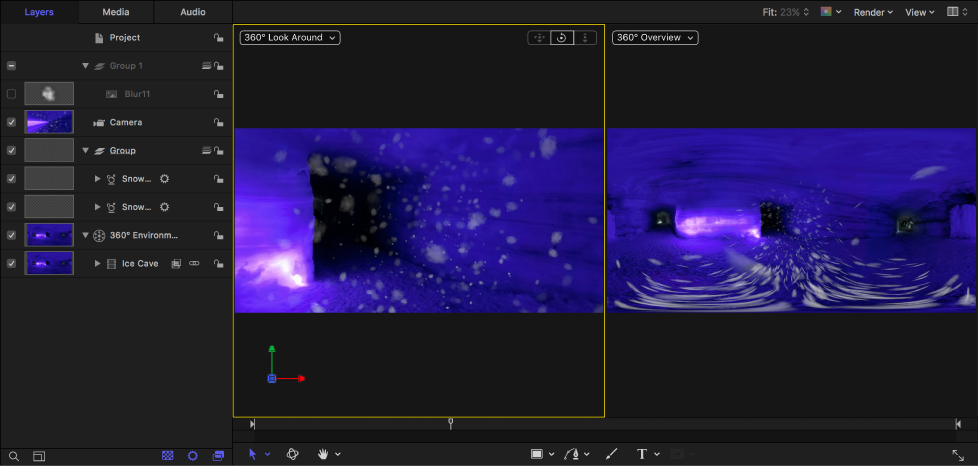Click the Project document icon
Image resolution: width=978 pixels, height=466 pixels.
(x=99, y=38)
